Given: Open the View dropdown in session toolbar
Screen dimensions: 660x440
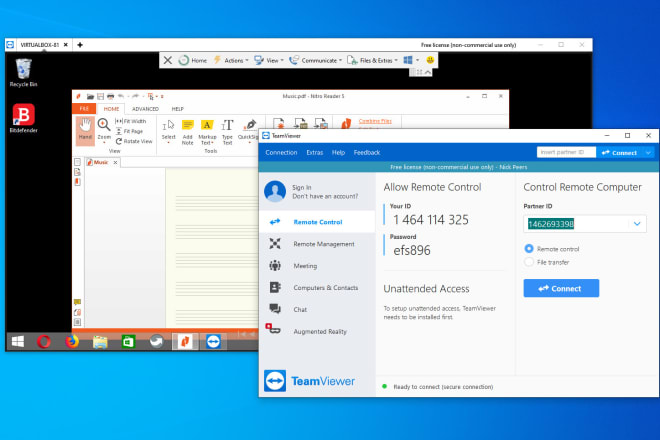Looking at the screenshot, I should (269, 60).
